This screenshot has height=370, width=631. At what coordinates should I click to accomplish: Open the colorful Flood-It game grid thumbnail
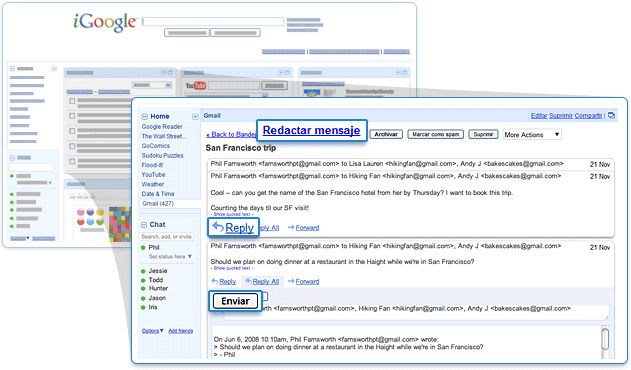pos(120,224)
